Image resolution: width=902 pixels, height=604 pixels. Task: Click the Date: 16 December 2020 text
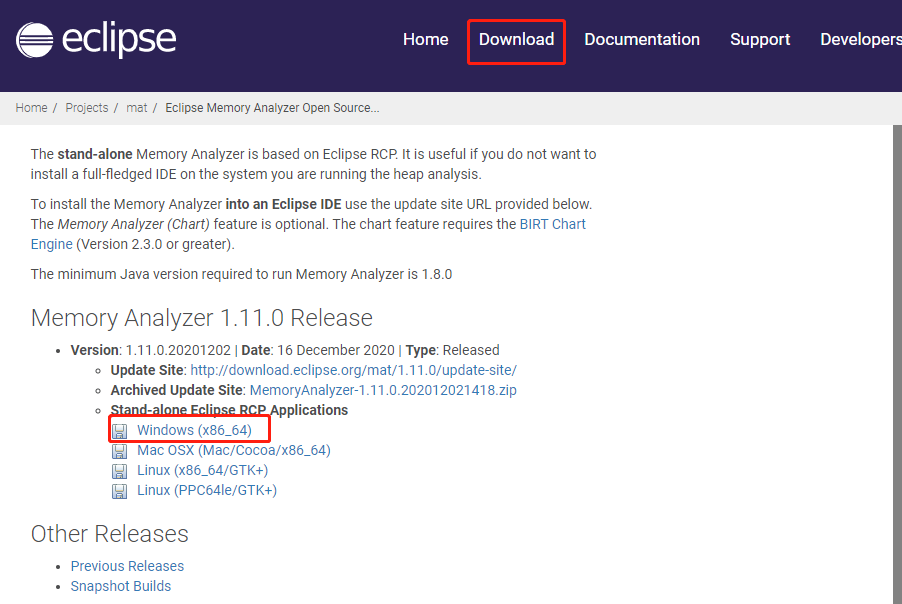318,350
